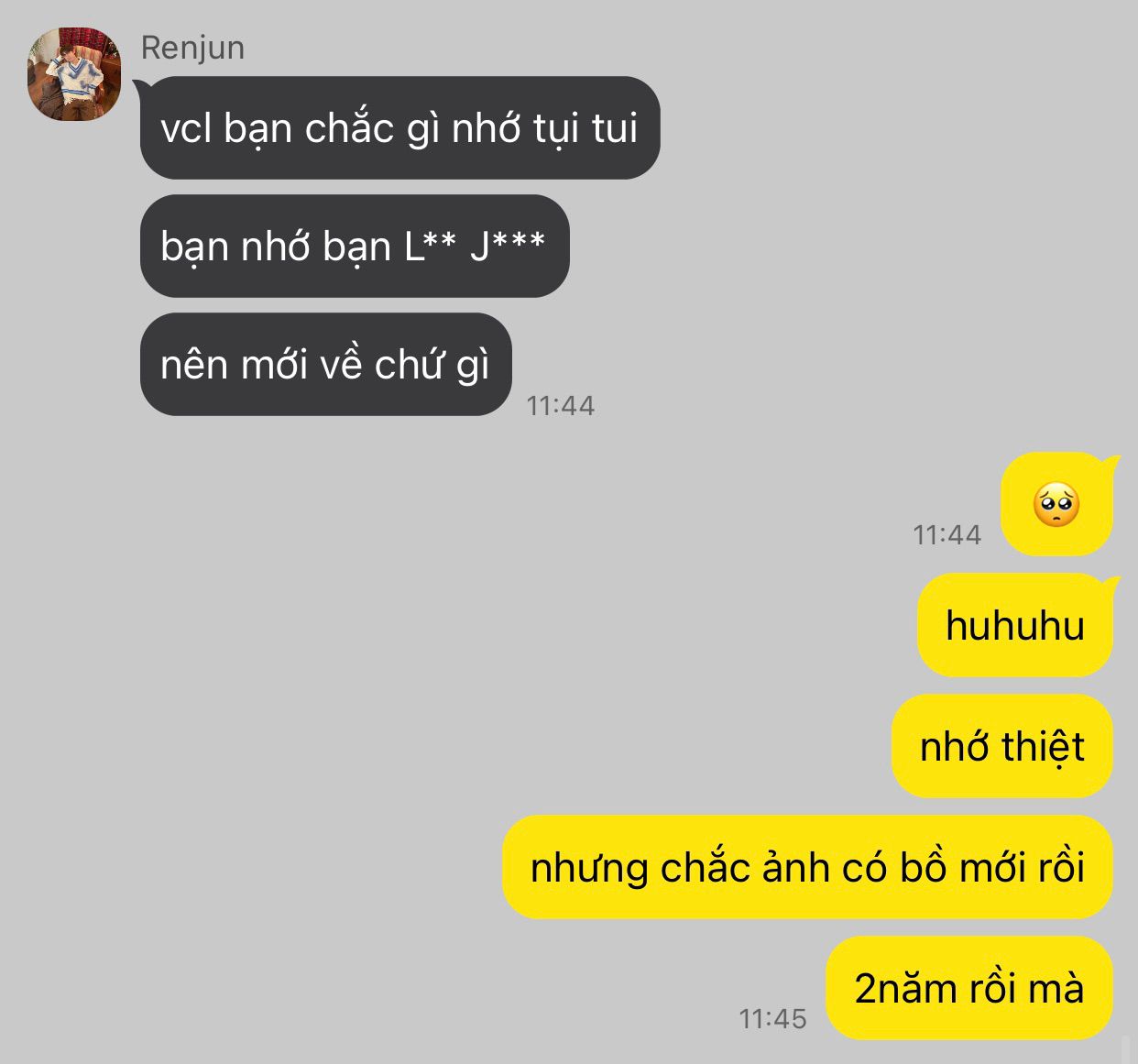Select the nhưng chắc ảnh có bồ mới rồi bubble
The image size is (1138, 1064).
pos(807,867)
